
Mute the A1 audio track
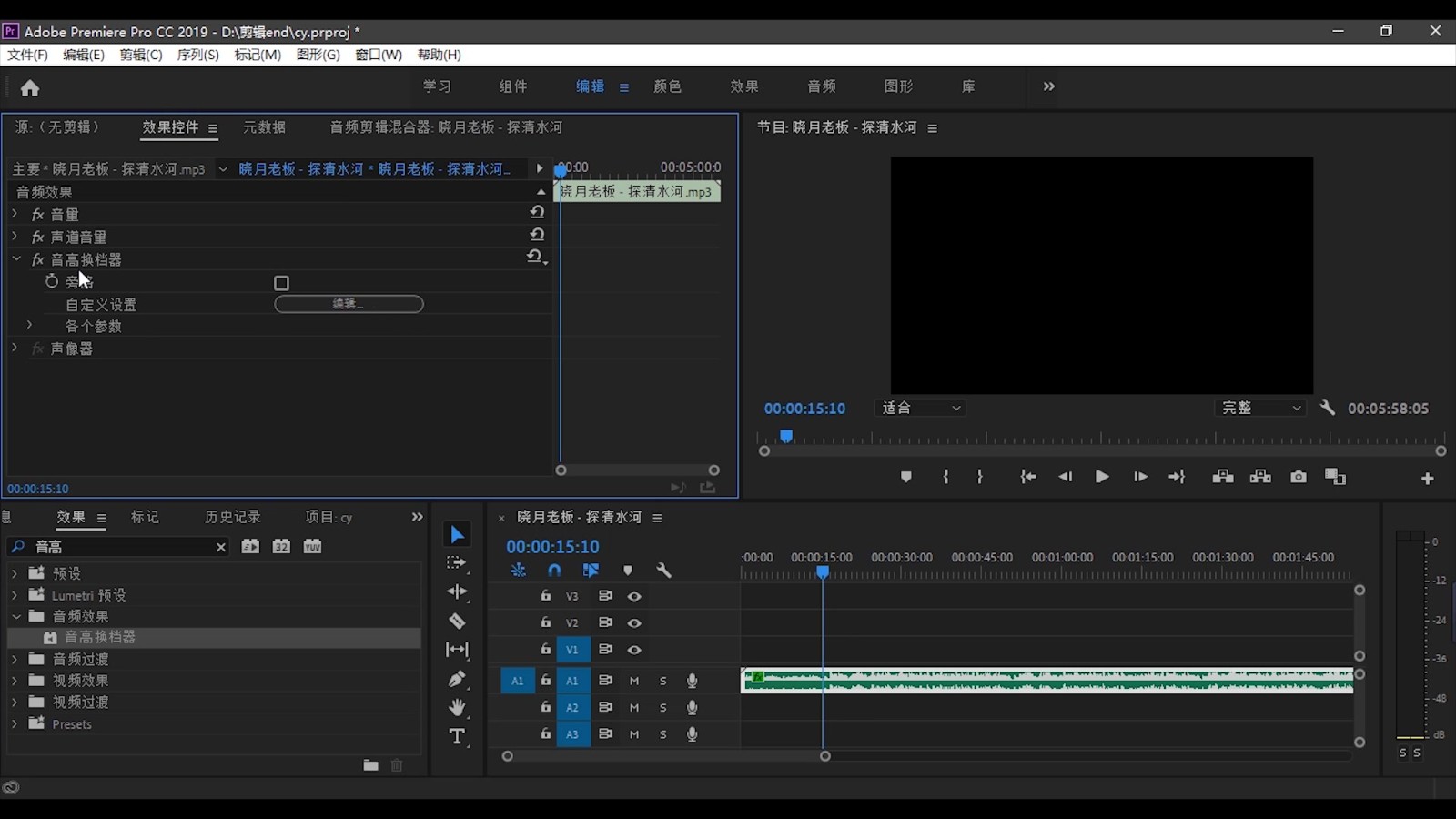tap(634, 681)
